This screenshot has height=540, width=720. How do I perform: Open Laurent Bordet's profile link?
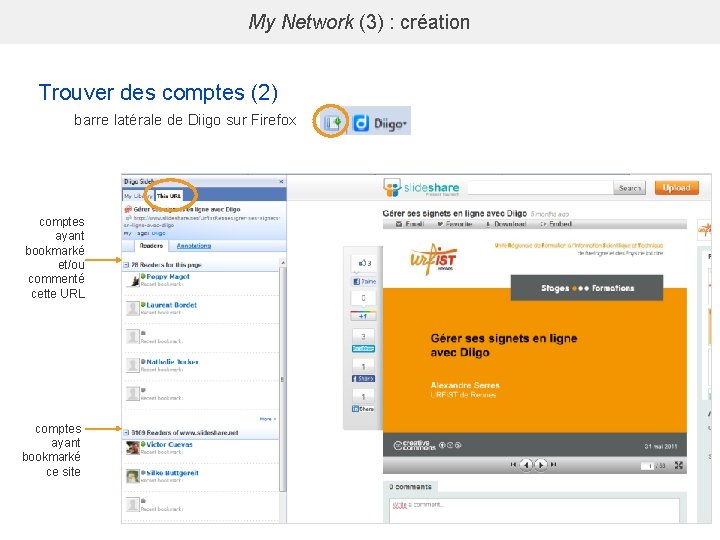tap(171, 305)
